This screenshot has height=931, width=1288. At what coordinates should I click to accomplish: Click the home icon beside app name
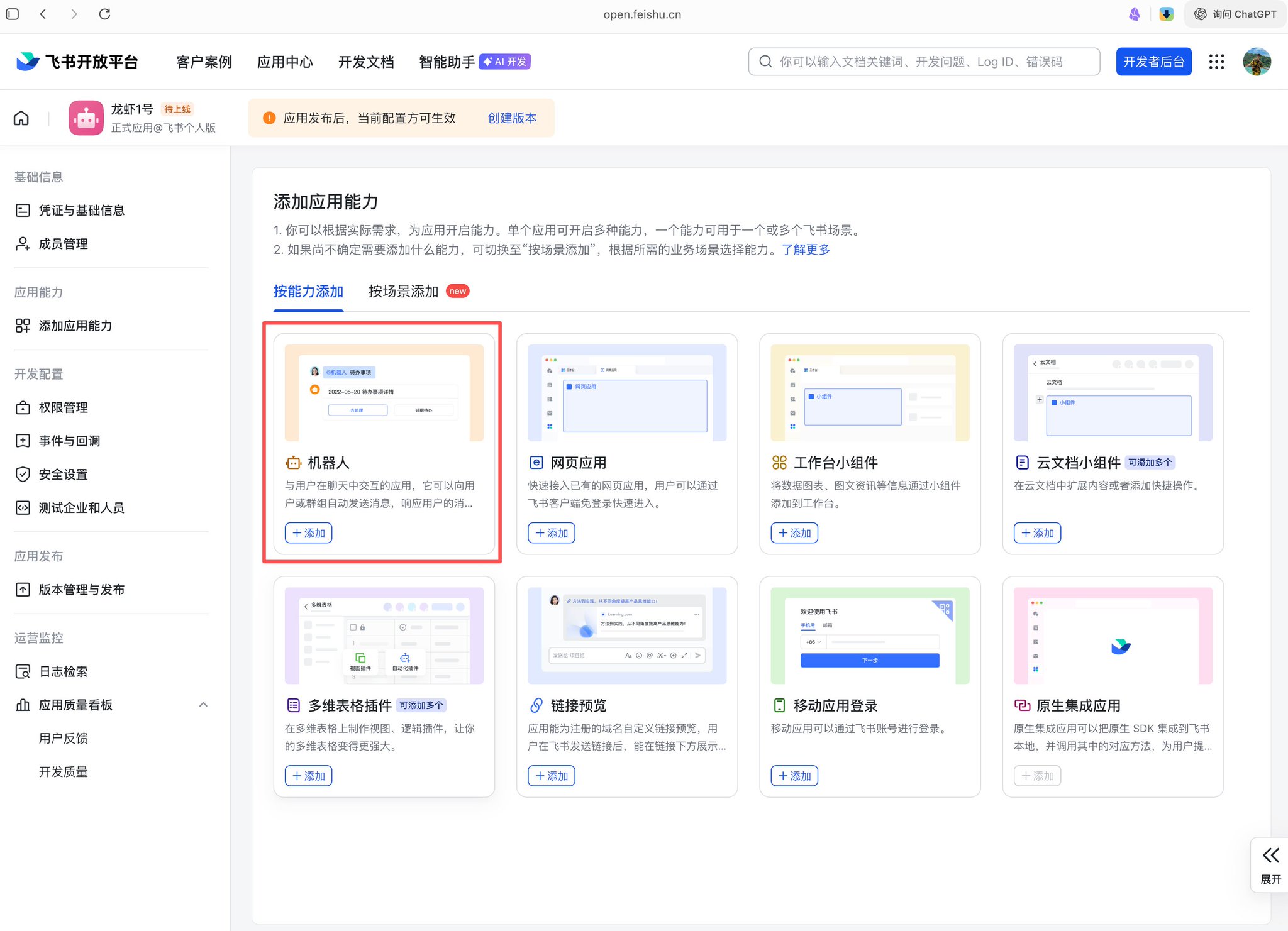[21, 118]
